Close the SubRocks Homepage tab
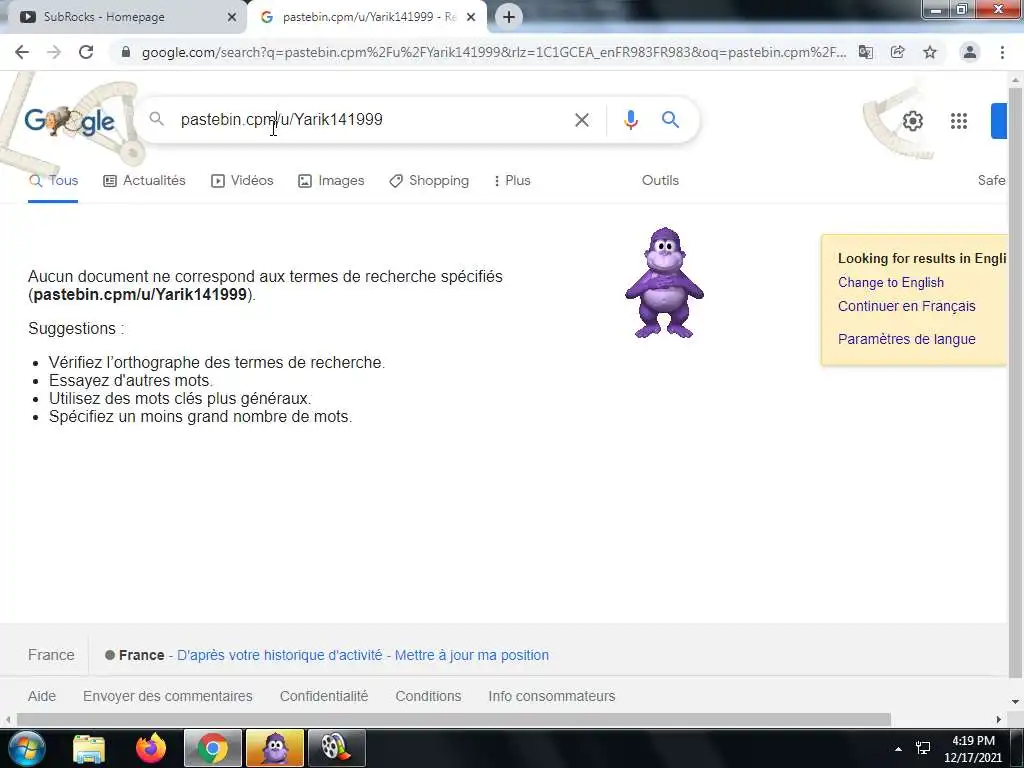 232,17
